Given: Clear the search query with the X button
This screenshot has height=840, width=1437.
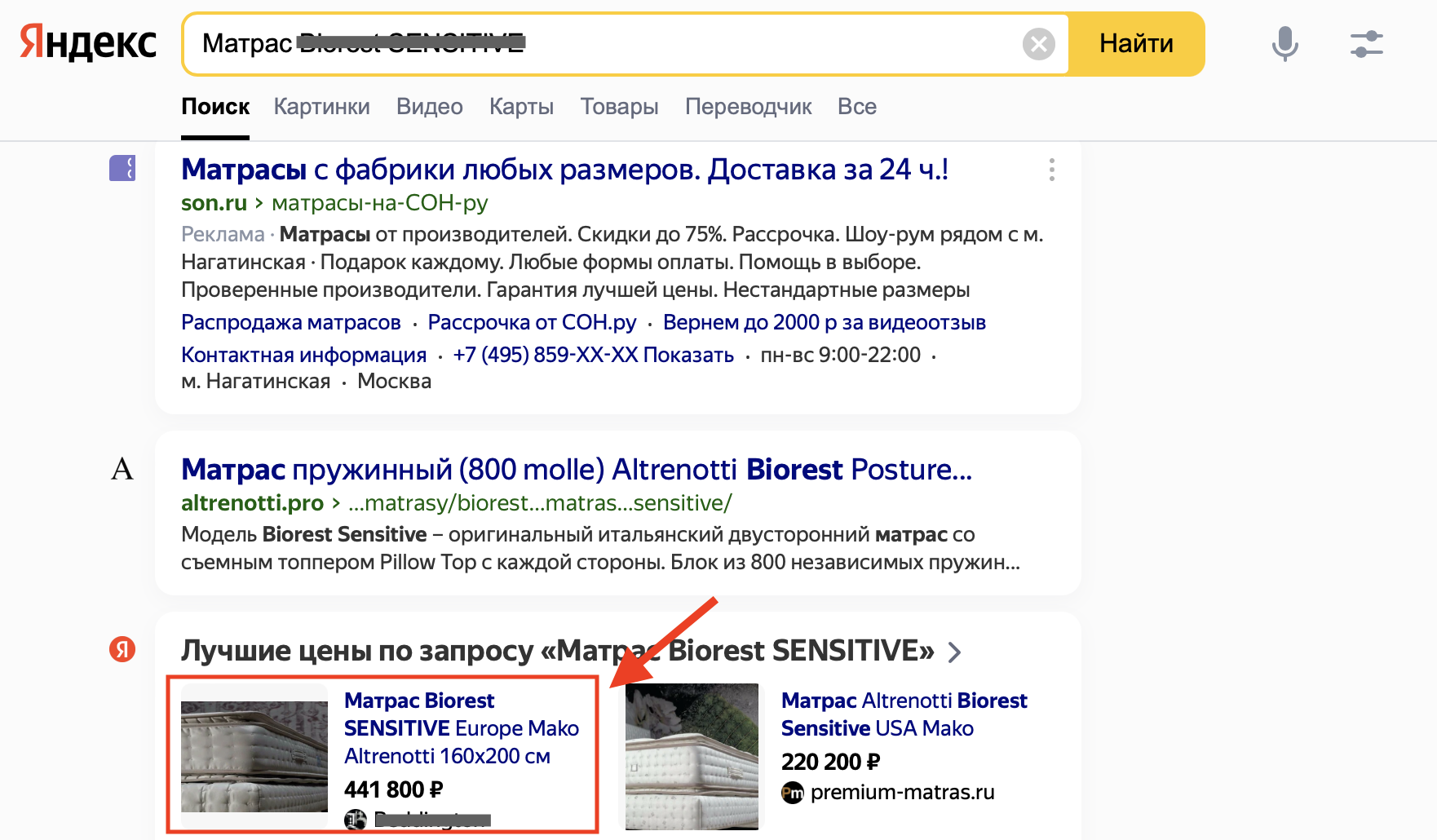Looking at the screenshot, I should coord(1038,44).
